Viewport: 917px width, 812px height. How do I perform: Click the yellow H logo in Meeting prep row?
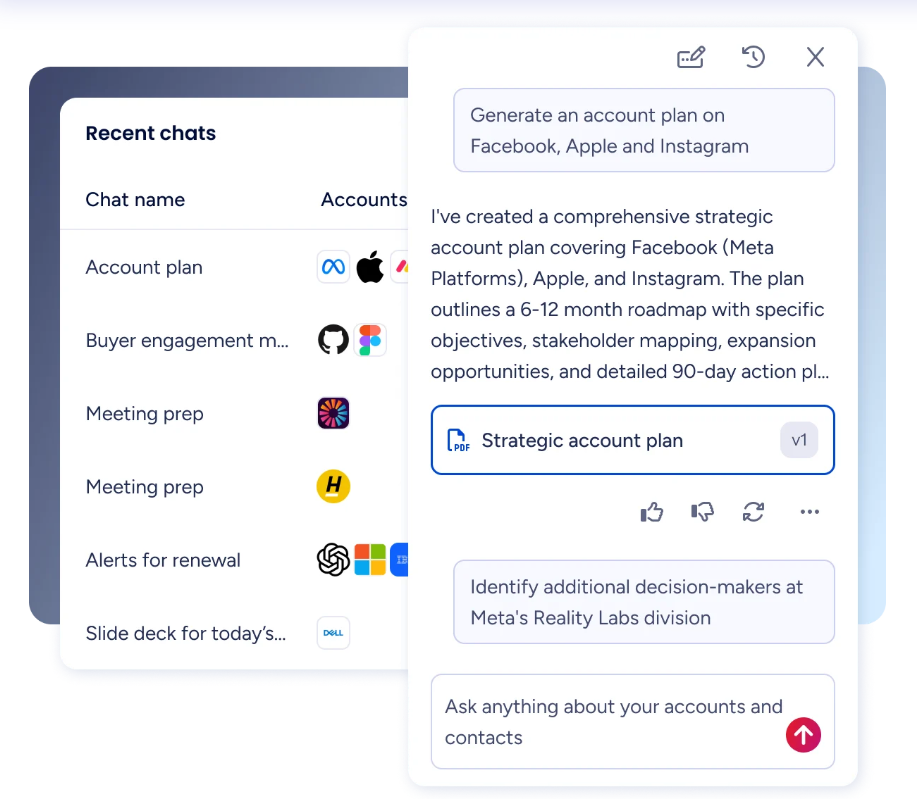[x=333, y=486]
